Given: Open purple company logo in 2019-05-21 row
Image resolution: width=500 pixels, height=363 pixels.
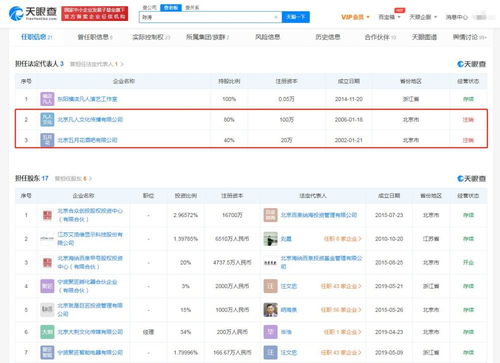Looking at the screenshot, I should [x=47, y=286].
